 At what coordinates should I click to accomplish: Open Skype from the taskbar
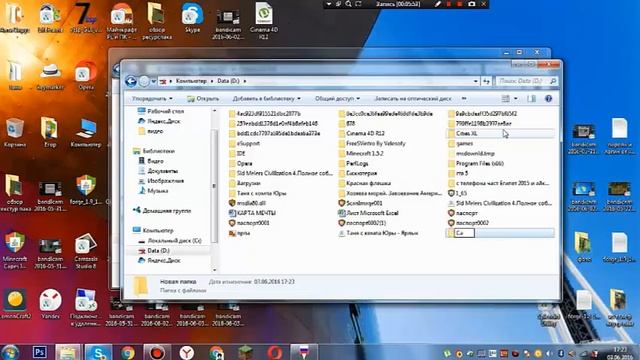pyautogui.click(x=98, y=352)
